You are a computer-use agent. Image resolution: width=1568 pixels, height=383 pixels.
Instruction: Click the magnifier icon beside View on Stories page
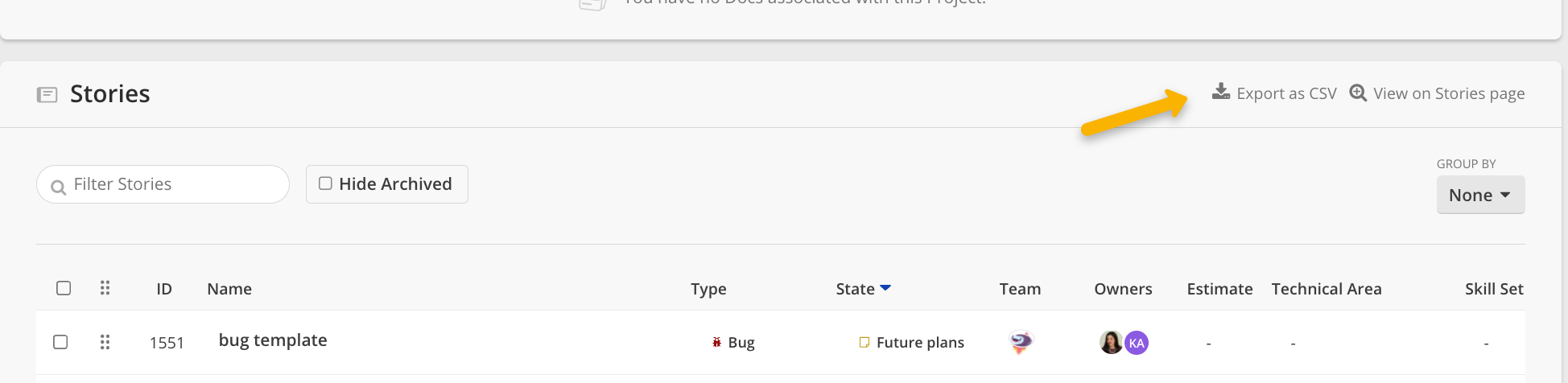(1358, 93)
